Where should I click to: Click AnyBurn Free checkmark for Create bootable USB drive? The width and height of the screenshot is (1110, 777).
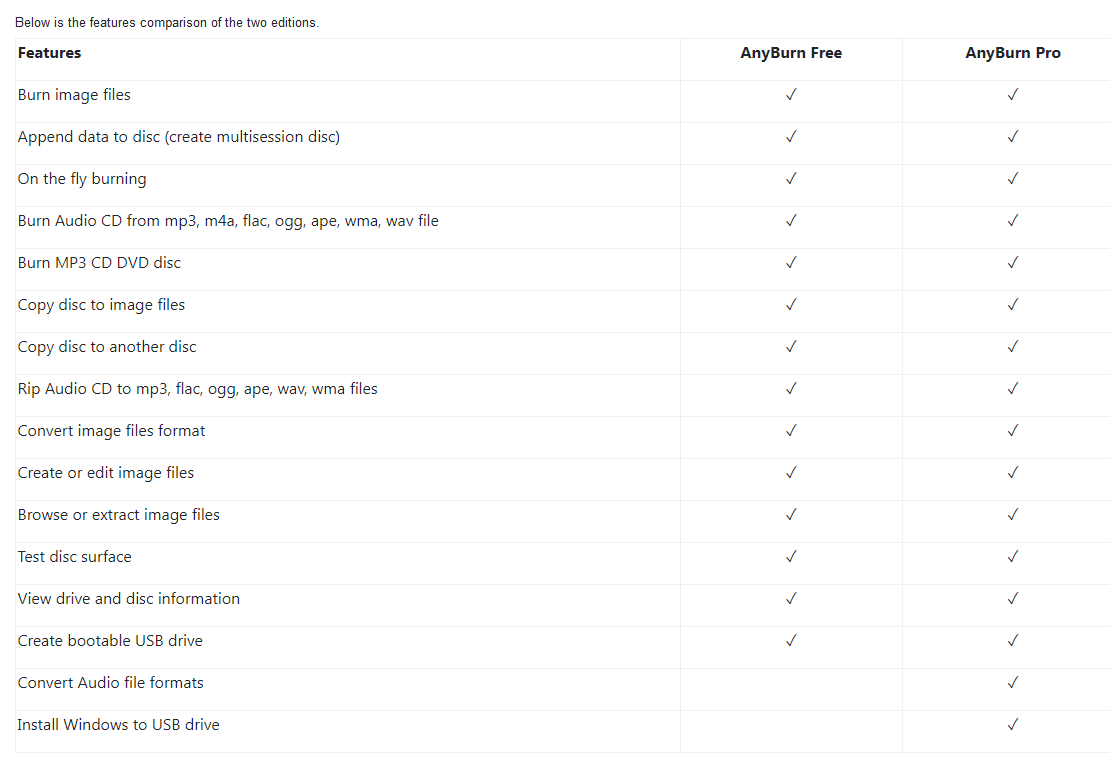[791, 641]
